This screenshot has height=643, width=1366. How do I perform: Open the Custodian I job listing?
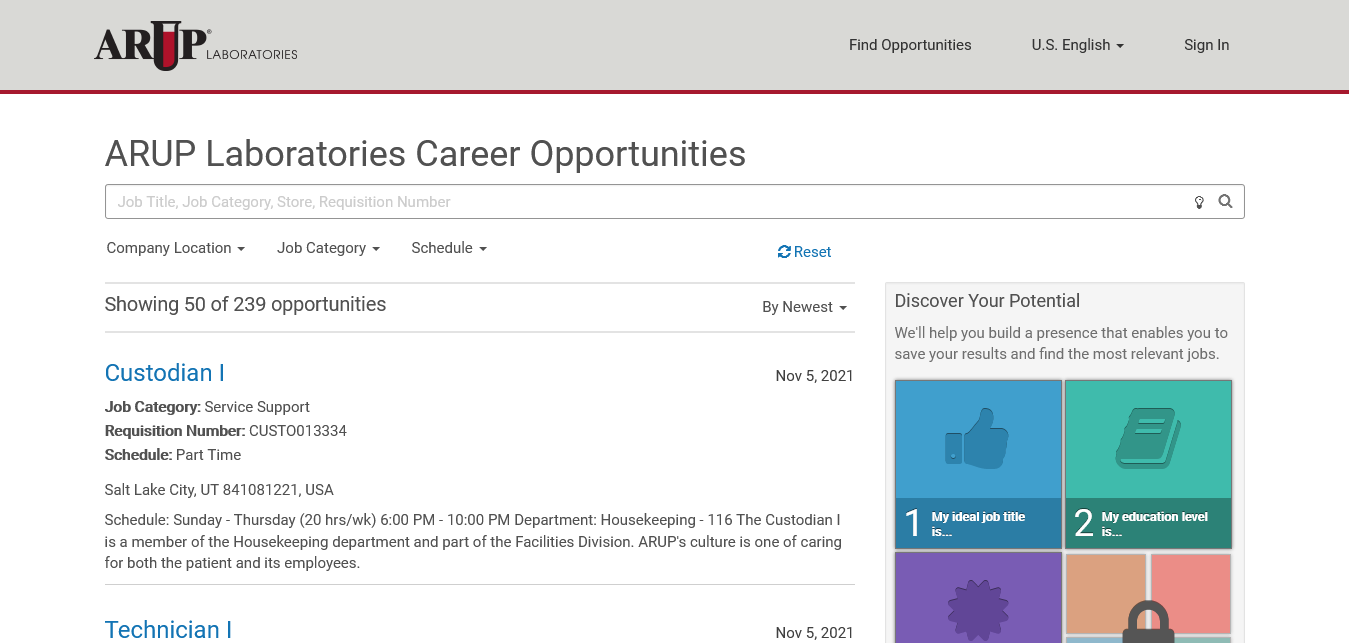tap(164, 373)
